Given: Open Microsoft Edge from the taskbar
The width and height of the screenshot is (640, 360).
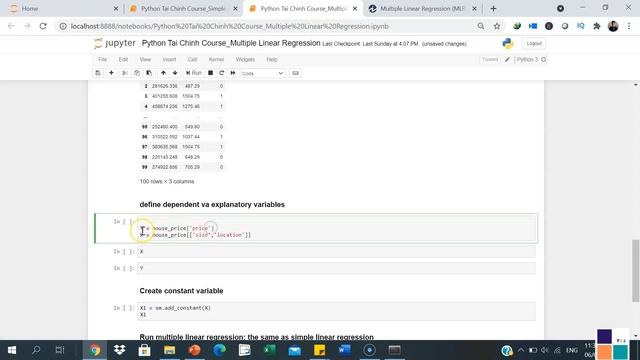Looking at the screenshot, I should [220, 350].
